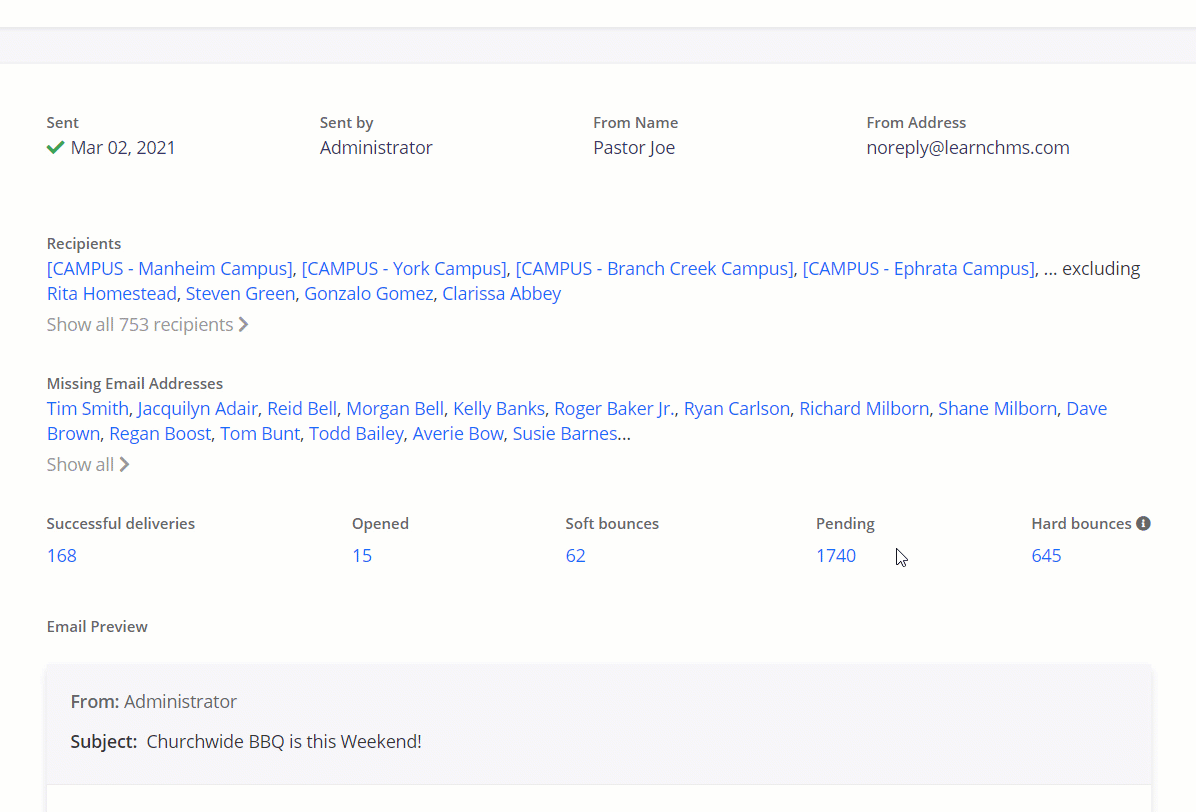1196x812 pixels.
Task: Click the 168 successful deliveries count
Action: click(x=62, y=556)
